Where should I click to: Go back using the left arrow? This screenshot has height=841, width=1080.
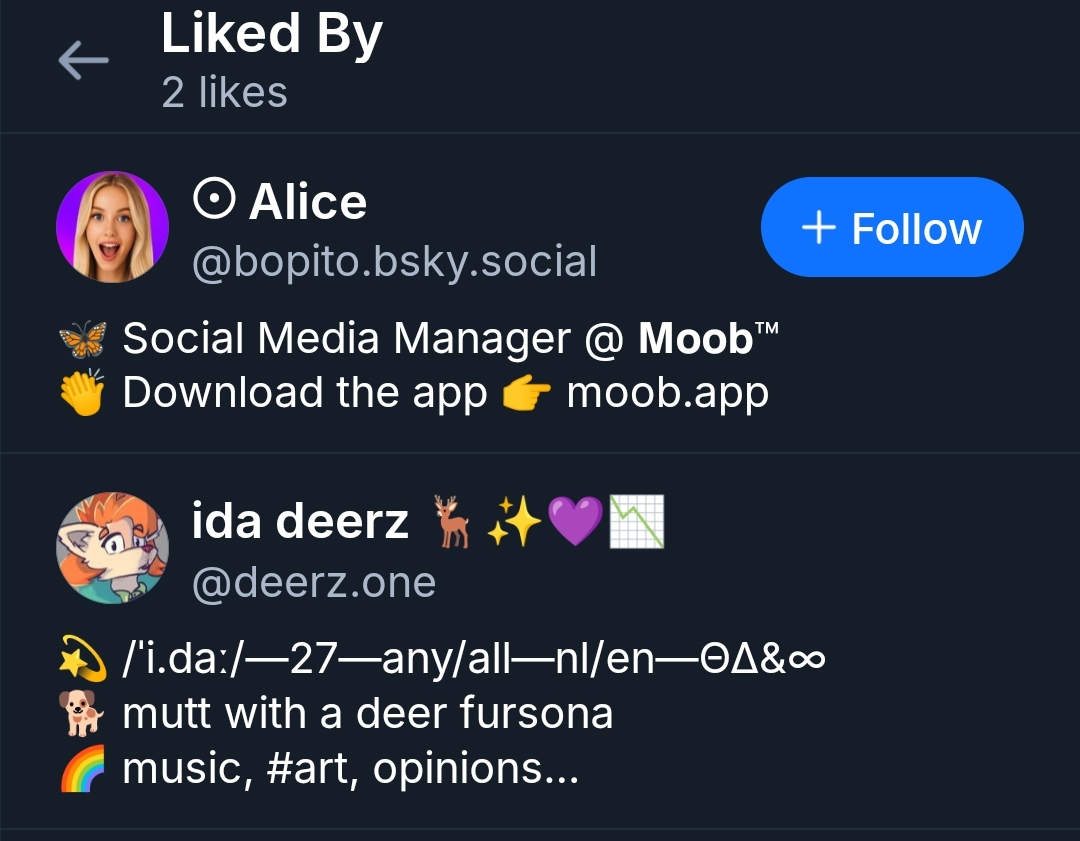pyautogui.click(x=83, y=61)
